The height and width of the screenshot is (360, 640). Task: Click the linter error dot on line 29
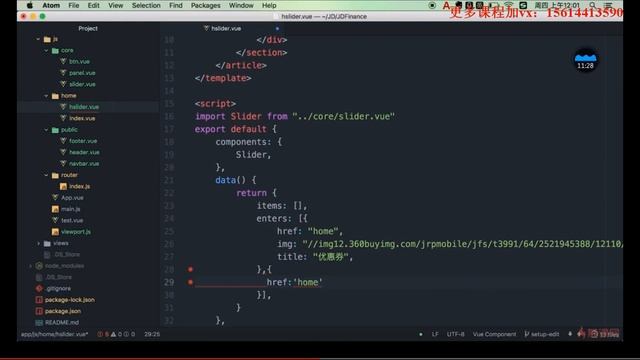190,282
